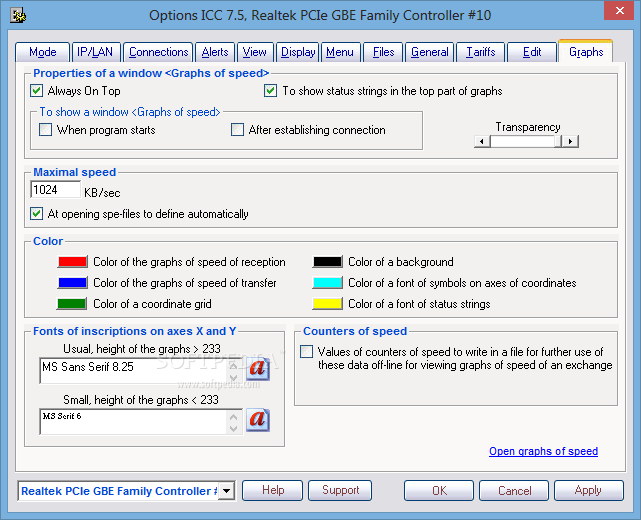Go to the Display tab
The width and height of the screenshot is (641, 520).
[x=298, y=52]
